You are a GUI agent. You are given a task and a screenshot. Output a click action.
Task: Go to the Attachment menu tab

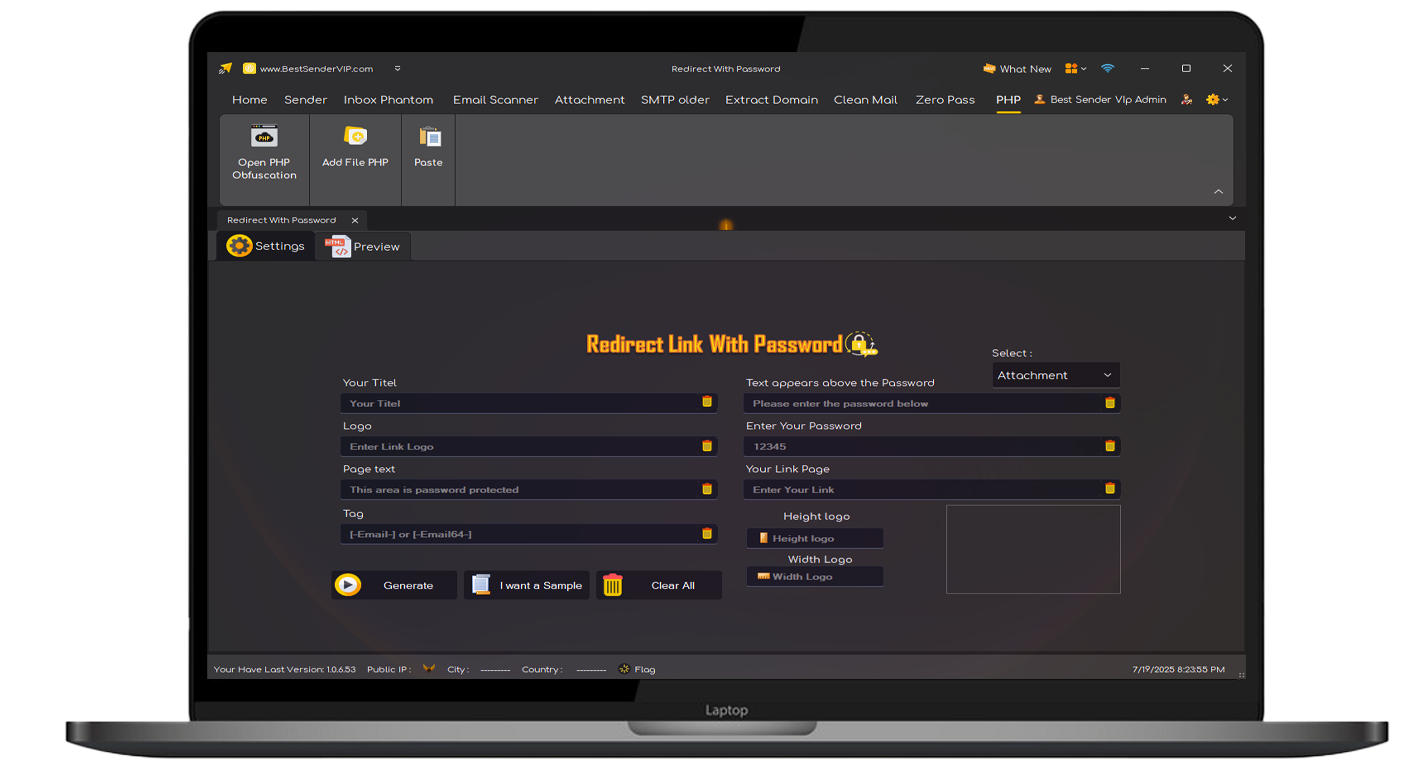tap(590, 100)
